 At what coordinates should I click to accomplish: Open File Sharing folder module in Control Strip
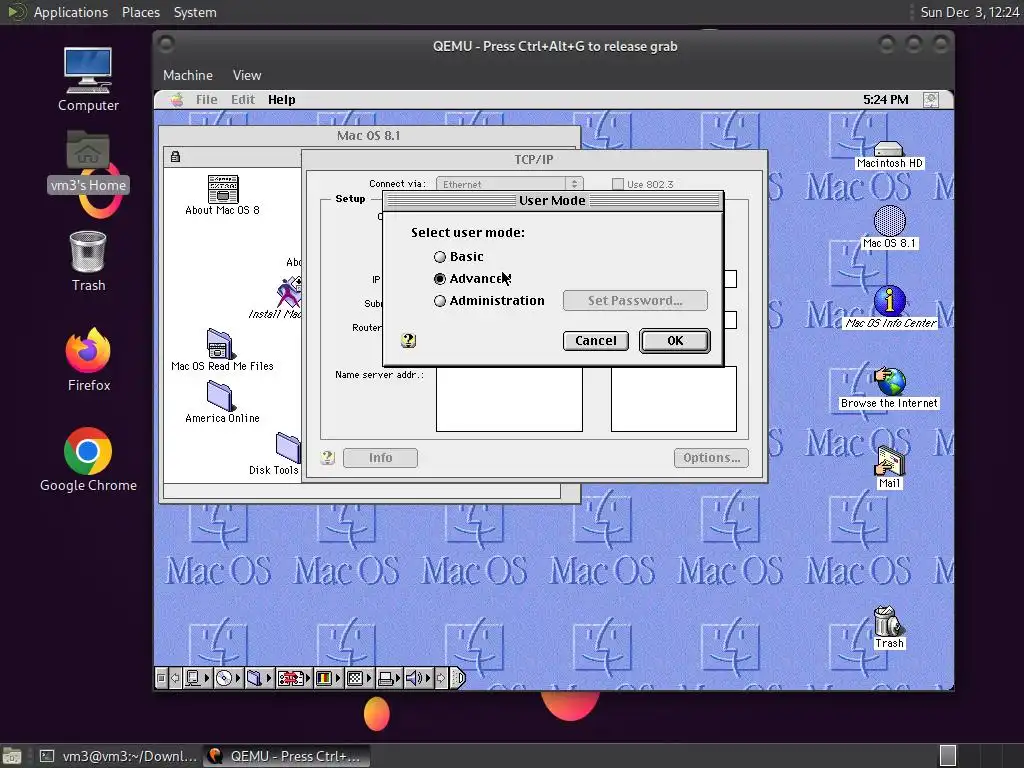click(x=260, y=679)
